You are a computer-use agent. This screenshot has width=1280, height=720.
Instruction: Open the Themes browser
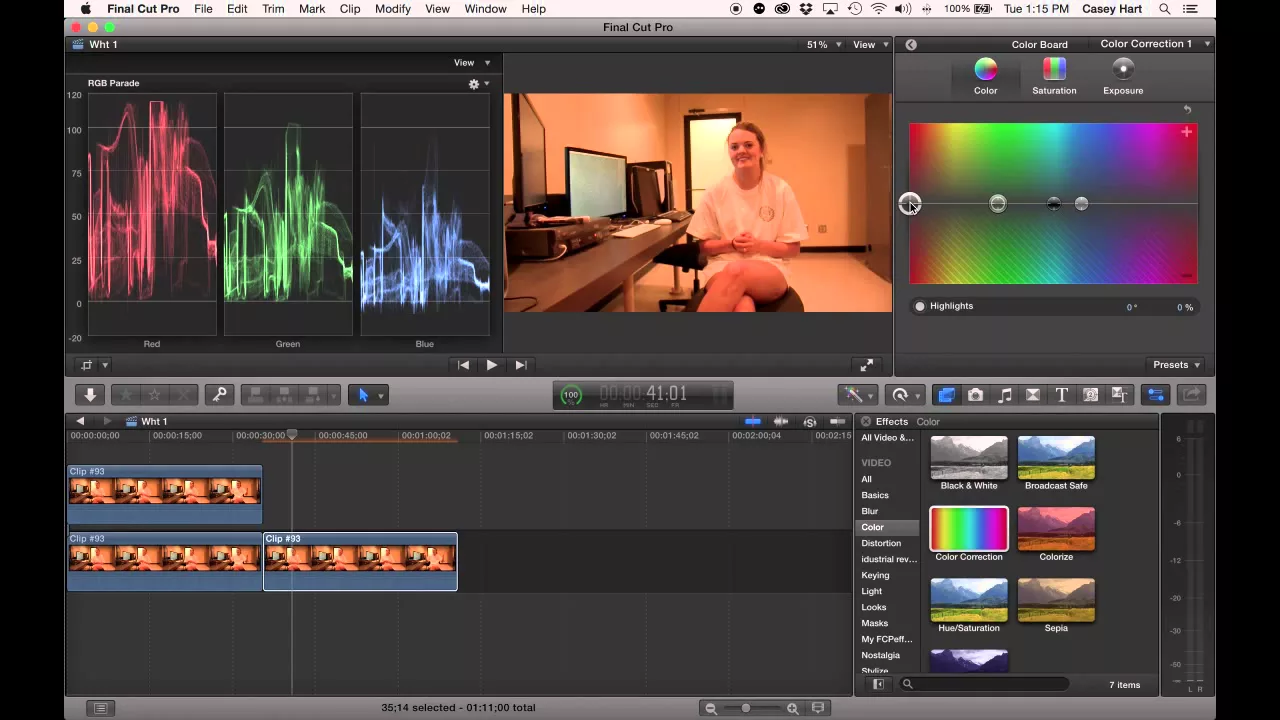(1120, 395)
